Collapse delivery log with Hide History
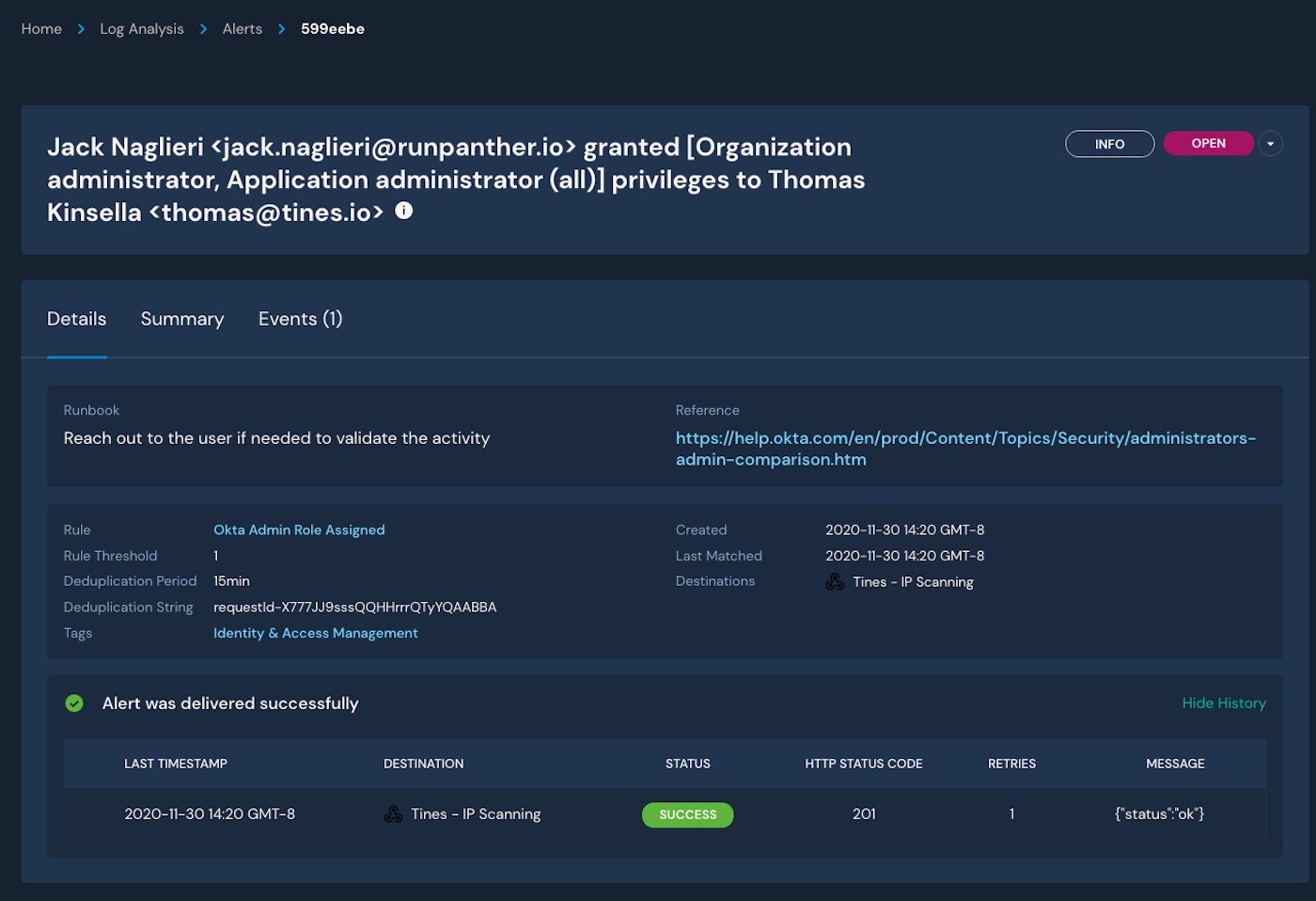This screenshot has width=1316, height=901. coord(1223,703)
